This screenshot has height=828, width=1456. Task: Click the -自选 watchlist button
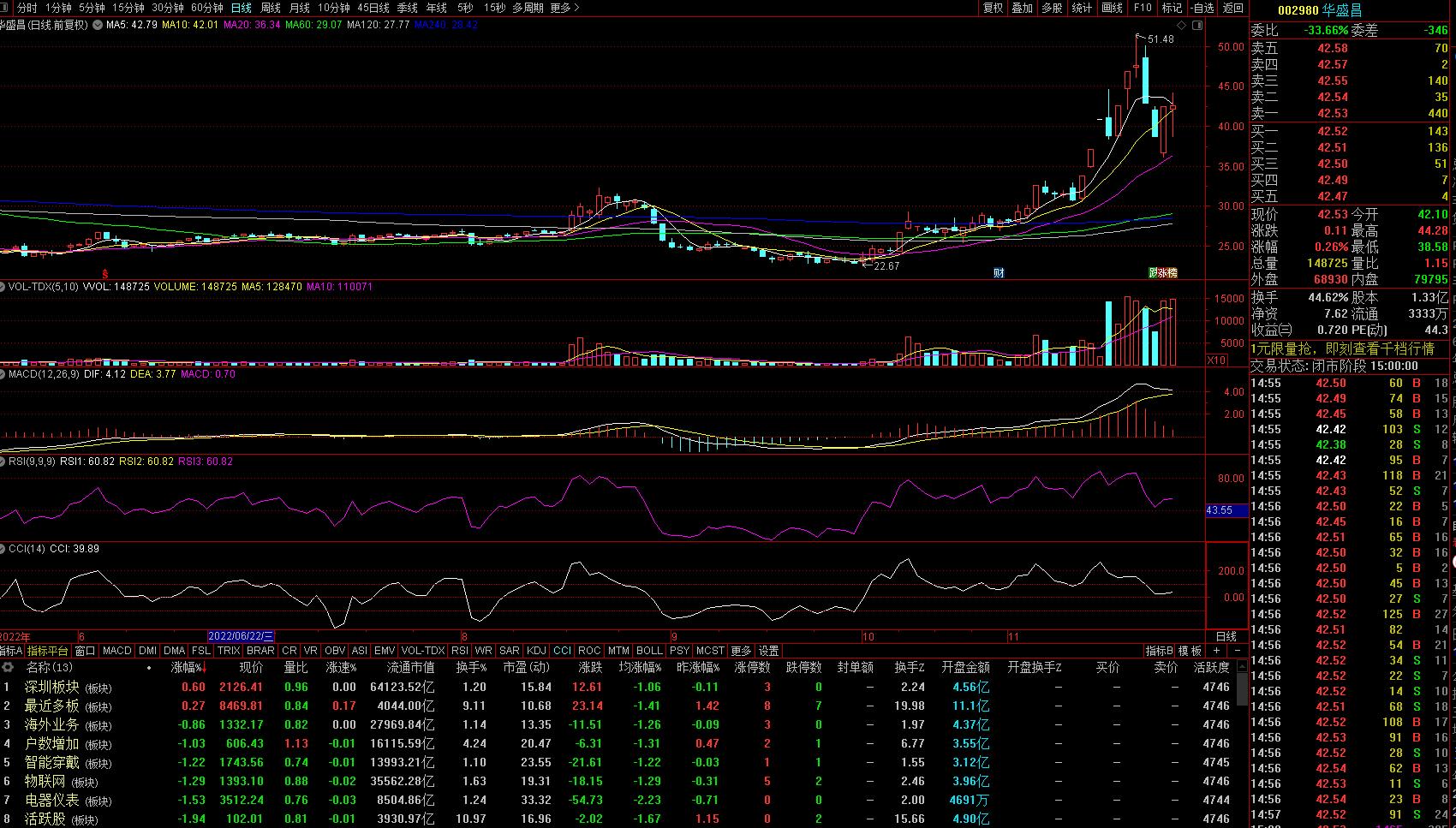[1202, 8]
